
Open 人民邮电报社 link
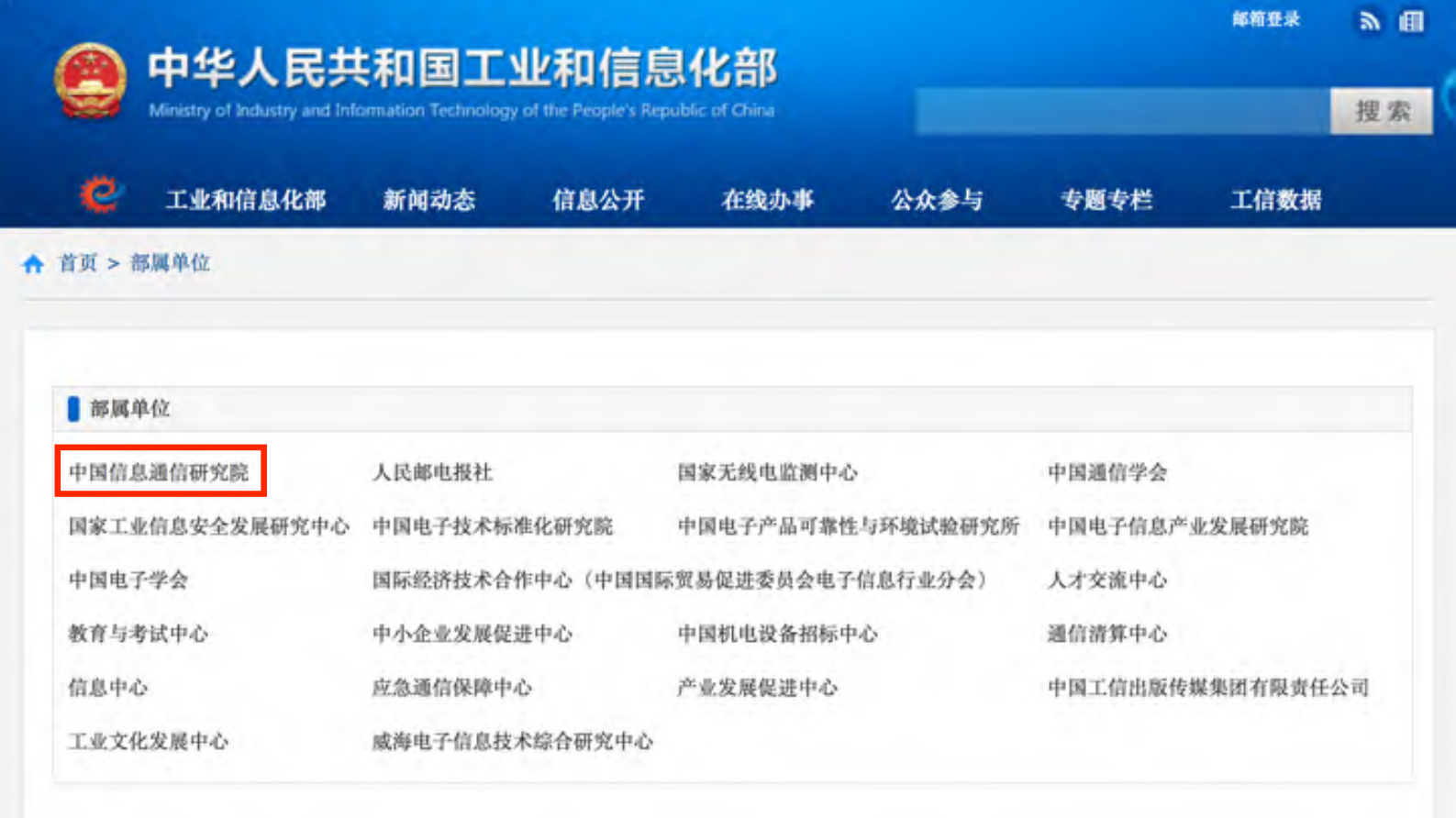pos(432,472)
